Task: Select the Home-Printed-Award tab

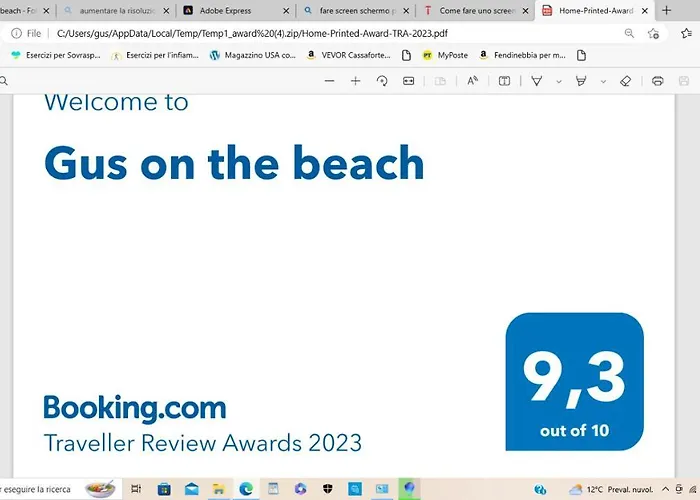Action: tap(596, 11)
